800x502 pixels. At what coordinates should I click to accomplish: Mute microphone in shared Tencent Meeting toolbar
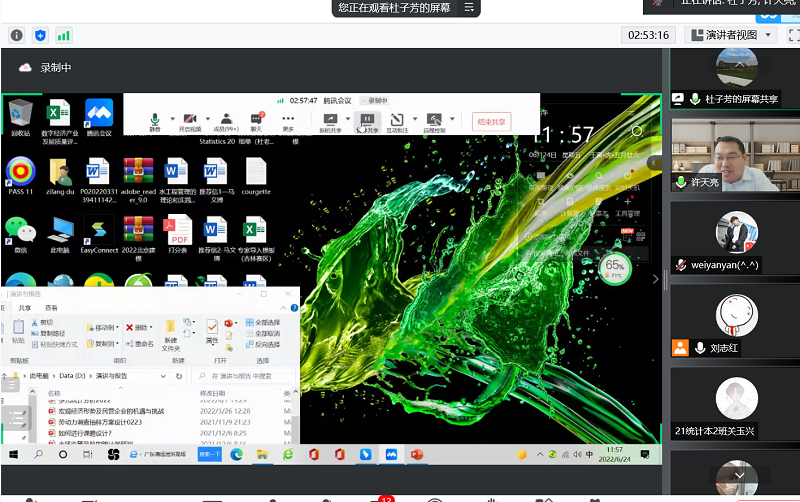click(x=155, y=122)
